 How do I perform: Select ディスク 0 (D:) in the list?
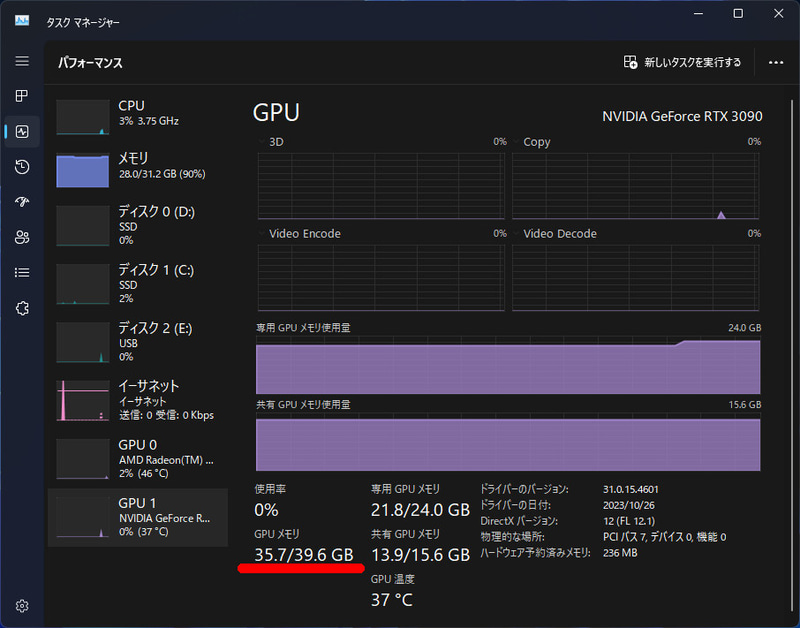[x=140, y=226]
